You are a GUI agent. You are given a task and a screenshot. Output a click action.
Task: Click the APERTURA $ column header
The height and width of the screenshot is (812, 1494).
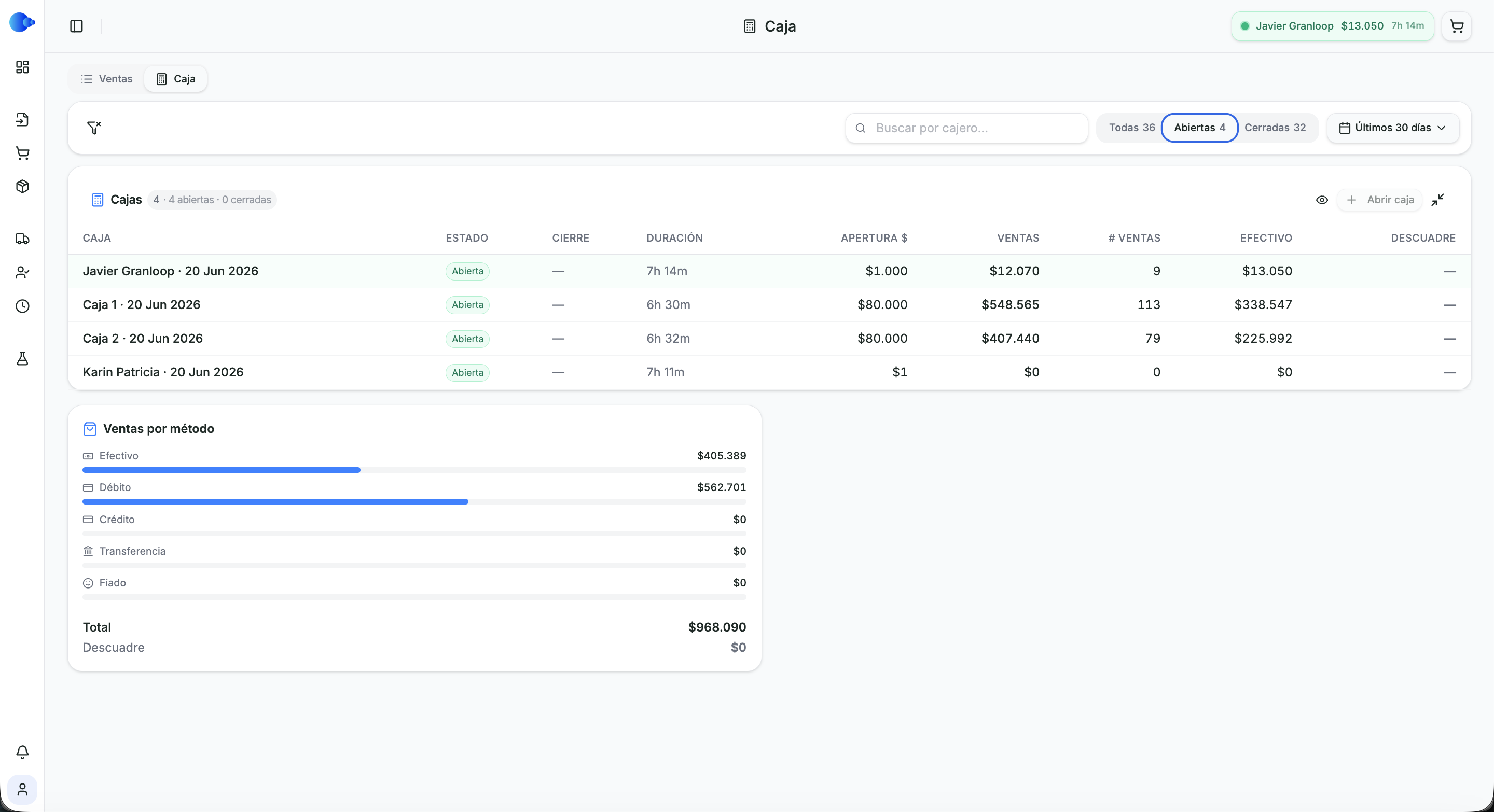coord(874,237)
